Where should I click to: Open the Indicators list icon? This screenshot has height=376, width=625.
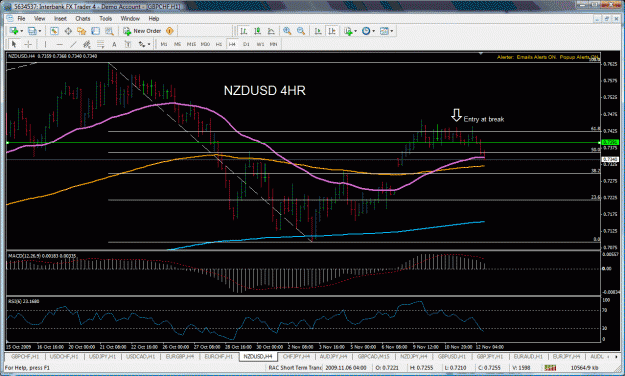[348, 31]
